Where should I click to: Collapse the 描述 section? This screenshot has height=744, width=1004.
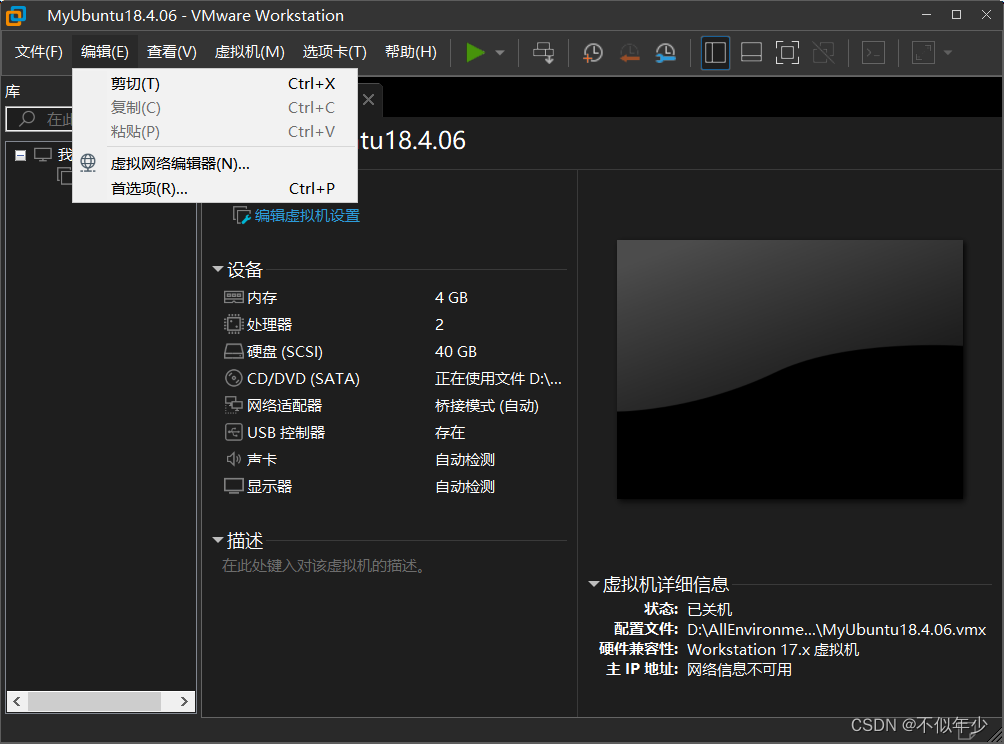(x=218, y=541)
